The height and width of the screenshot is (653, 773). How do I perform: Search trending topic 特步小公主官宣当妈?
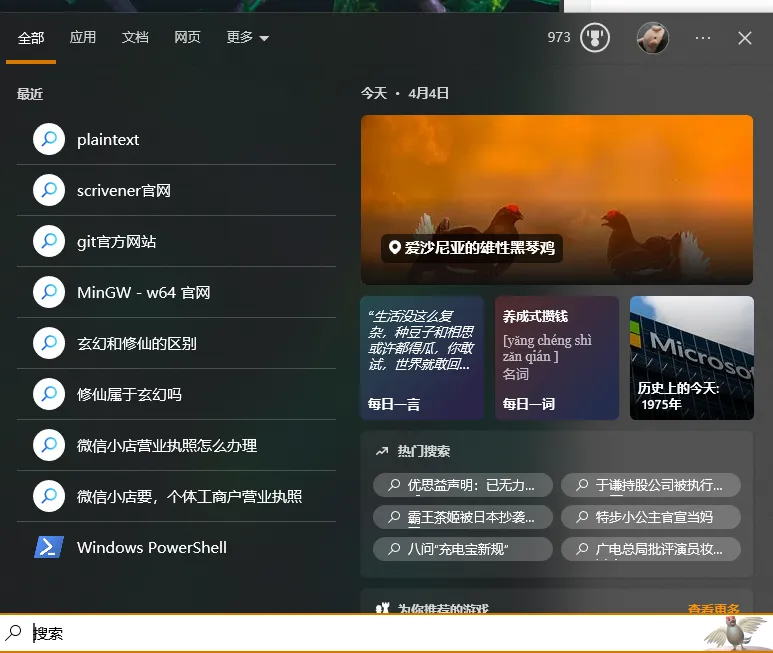651,517
